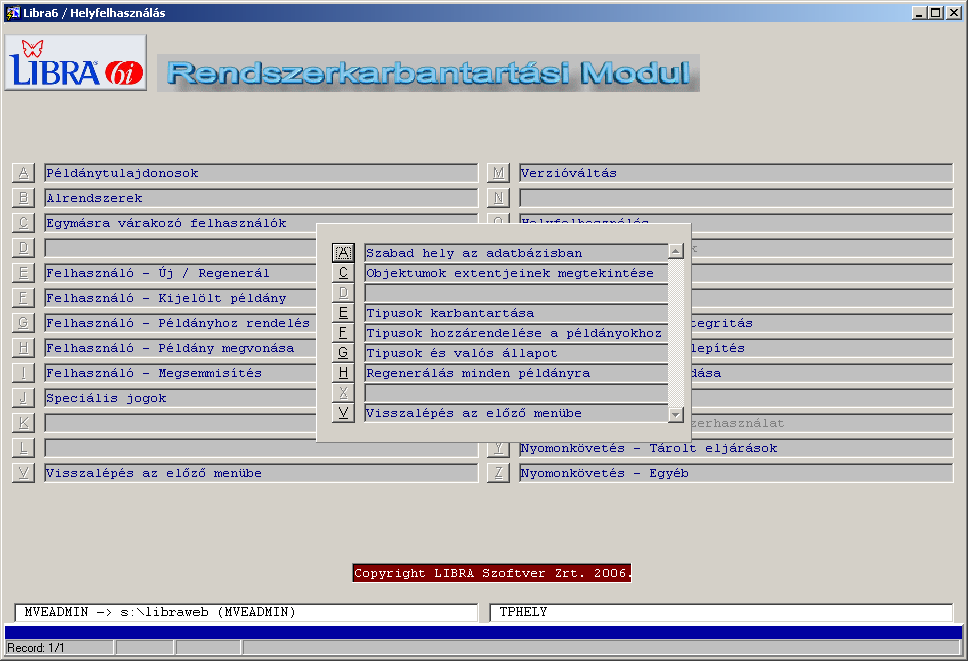Select Felhasználó – Megsemmisítés entry

tap(180, 373)
